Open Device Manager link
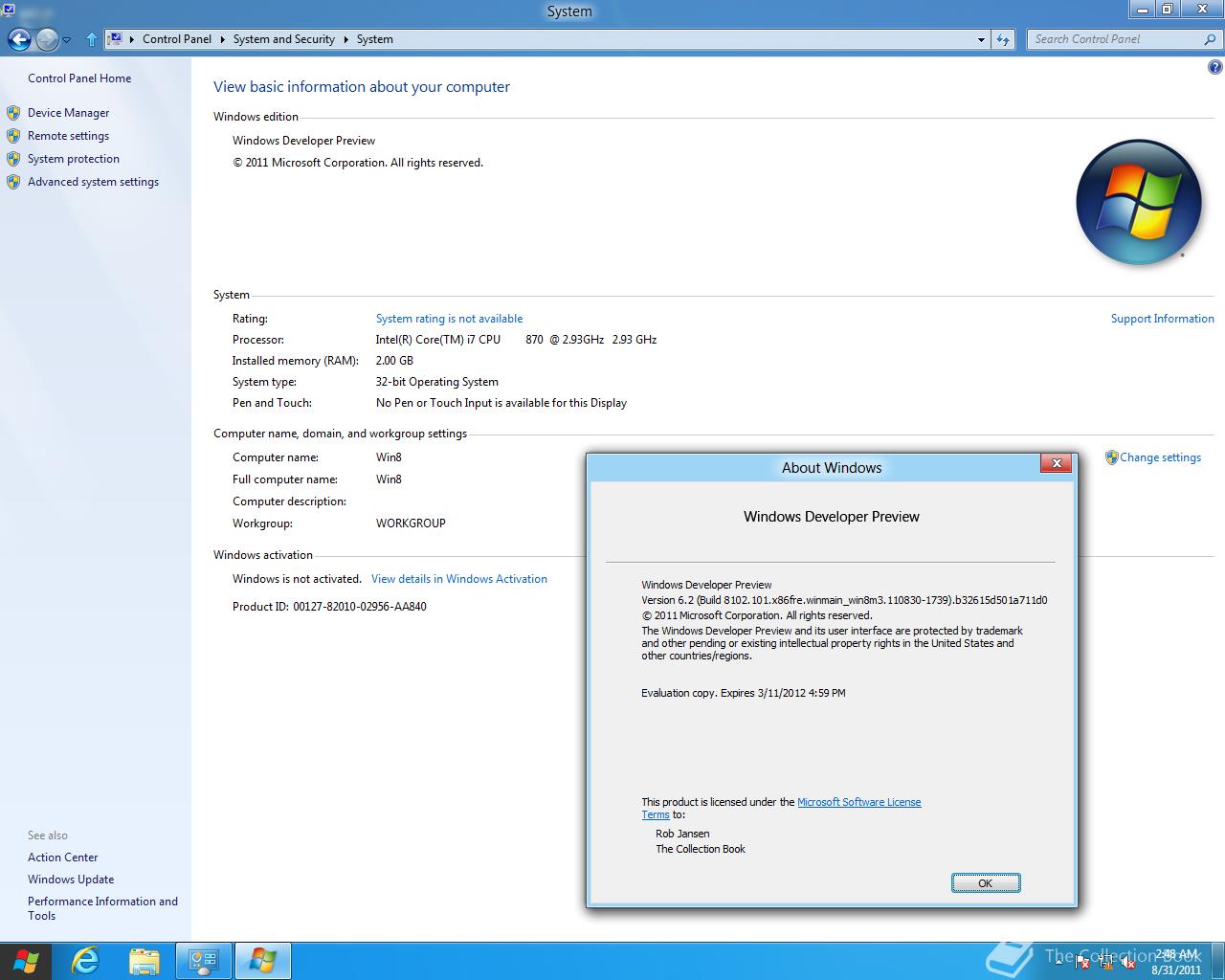 tap(68, 113)
